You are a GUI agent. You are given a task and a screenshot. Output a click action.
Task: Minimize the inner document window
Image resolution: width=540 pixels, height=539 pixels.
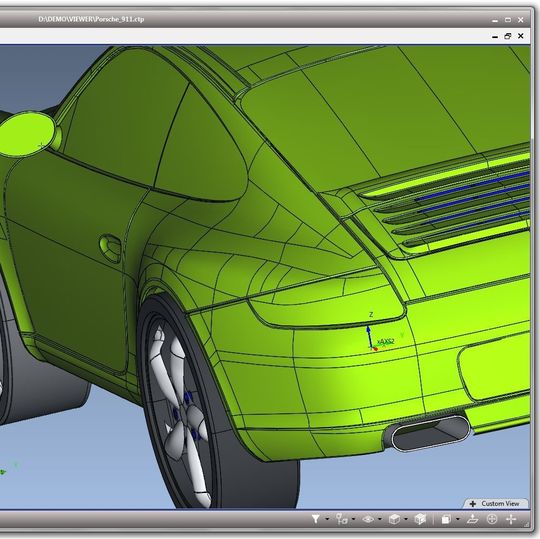pyautogui.click(x=495, y=36)
